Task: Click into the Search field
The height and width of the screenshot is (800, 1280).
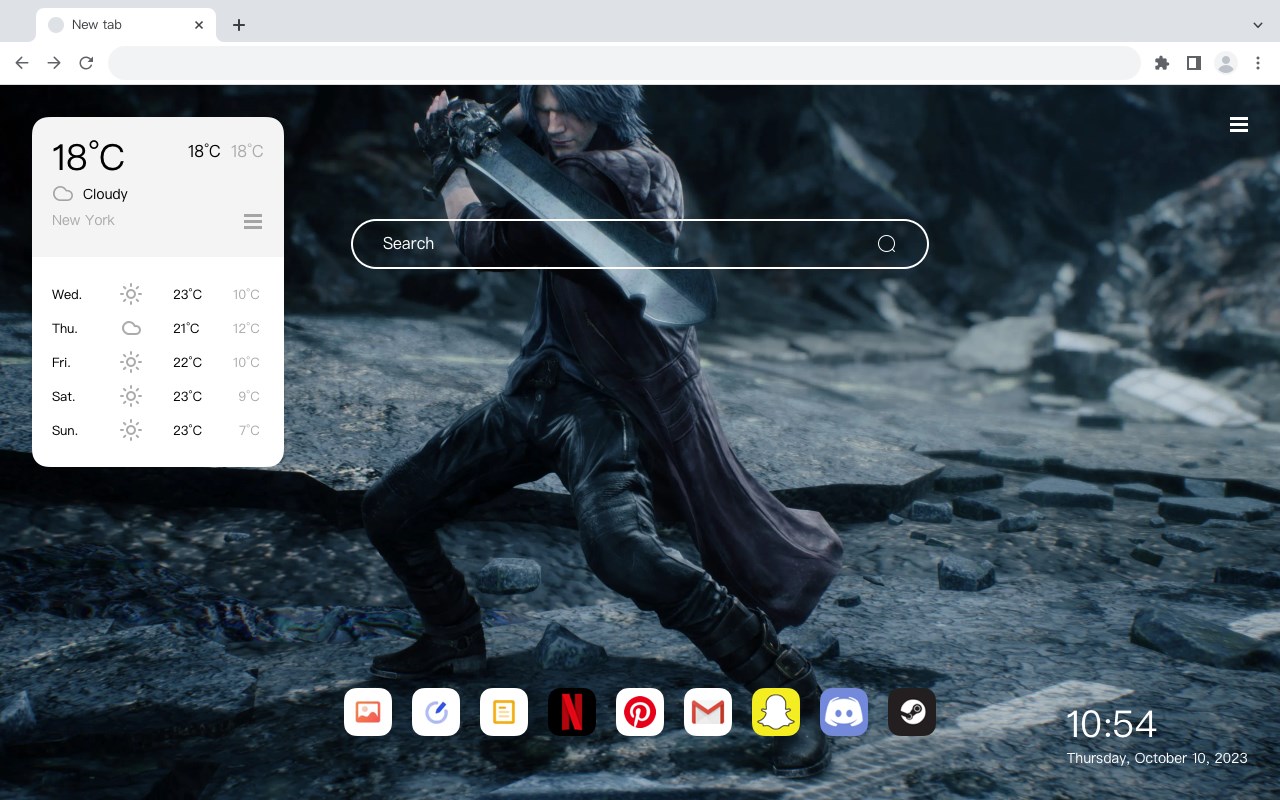Action: (x=640, y=244)
